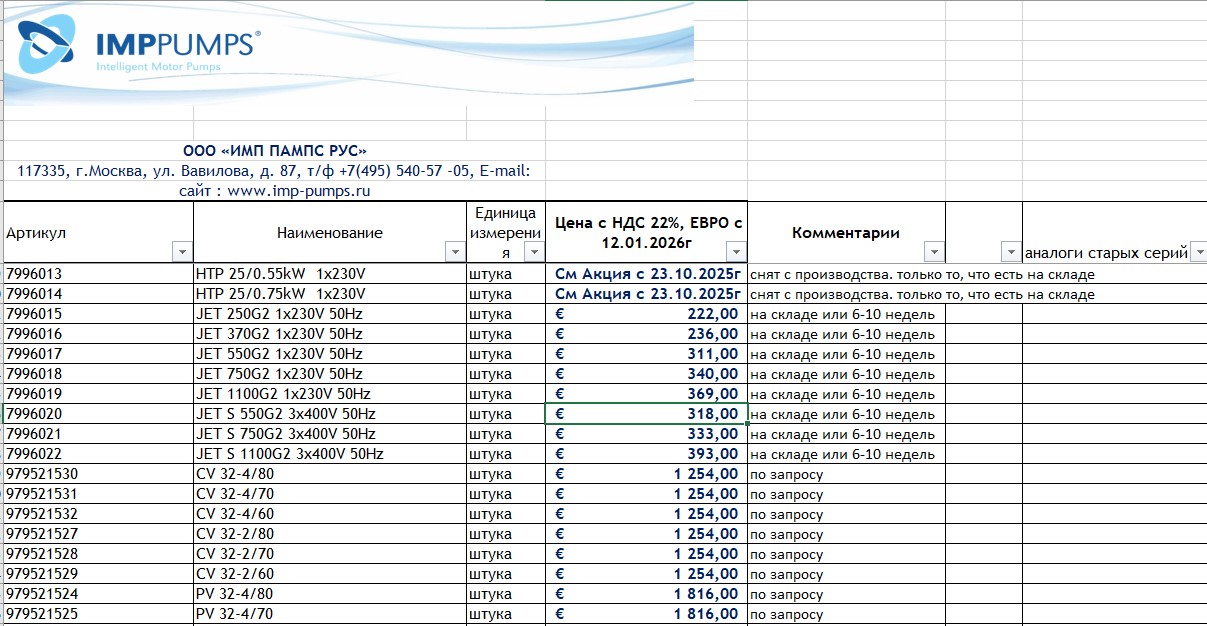Image resolution: width=1207 pixels, height=626 pixels.
Task: Select the JET 250G2 1x230V 50Hz cell
Action: (329, 314)
